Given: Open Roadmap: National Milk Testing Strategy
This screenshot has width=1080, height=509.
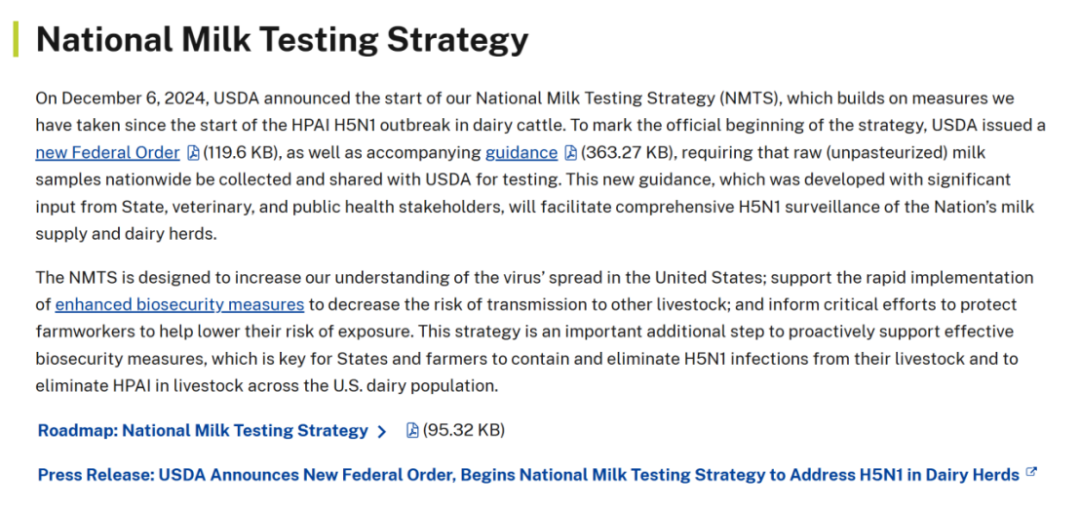Looking at the screenshot, I should pos(203,431).
